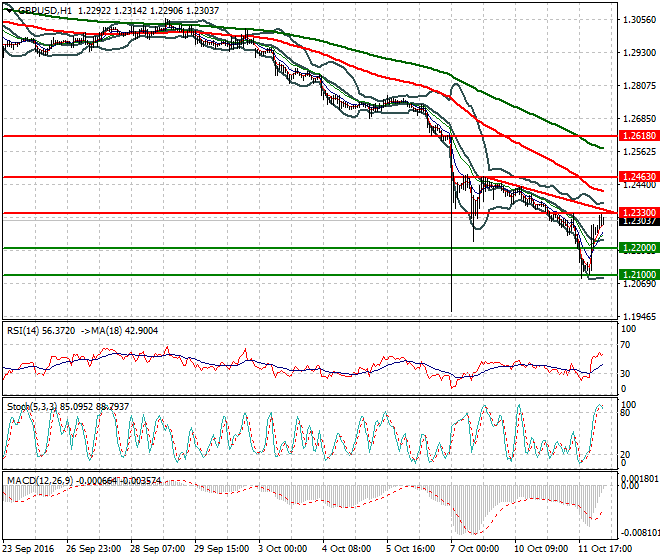
Task: Click the chart menu triangle beside GBPUSD
Action: coord(10,10)
